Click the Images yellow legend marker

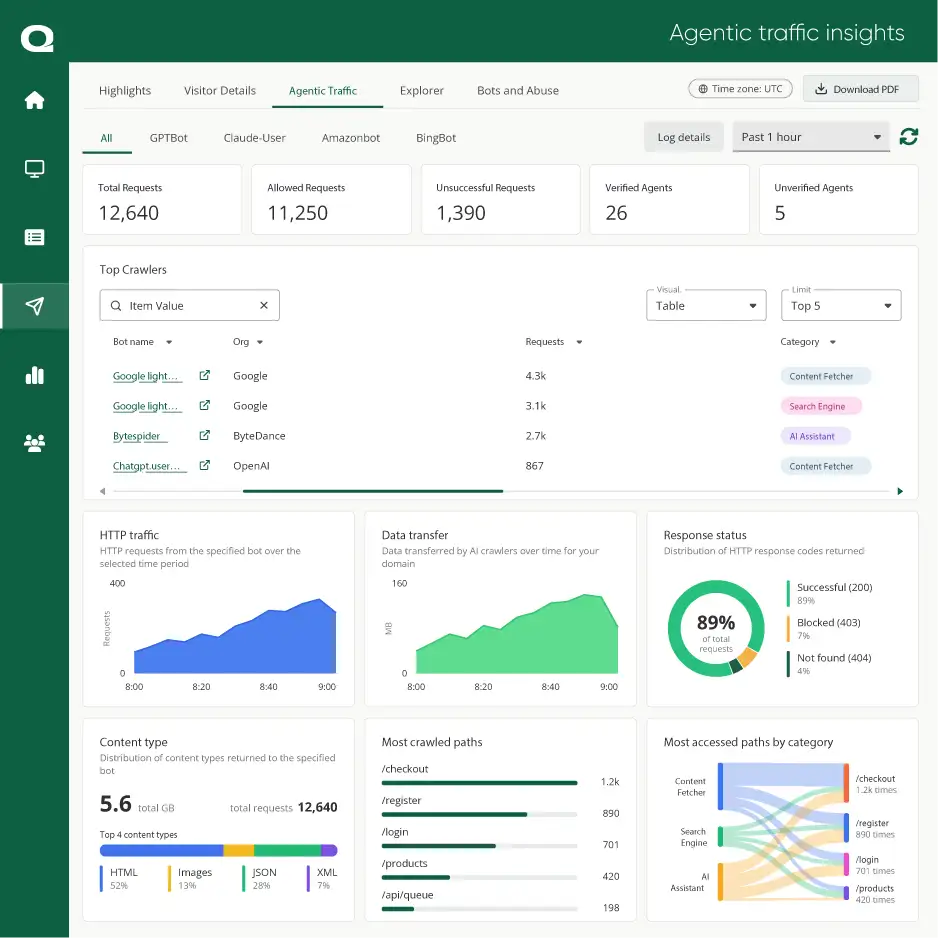click(169, 879)
